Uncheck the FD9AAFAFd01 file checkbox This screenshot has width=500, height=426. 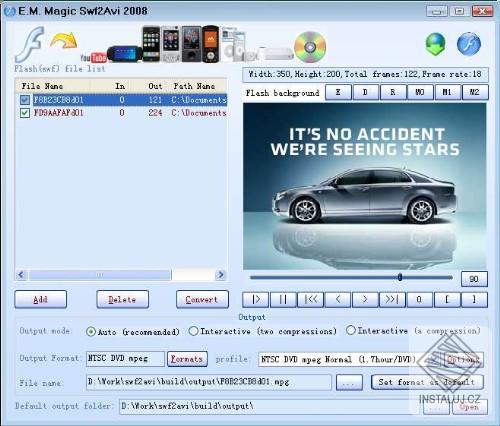tap(25, 113)
